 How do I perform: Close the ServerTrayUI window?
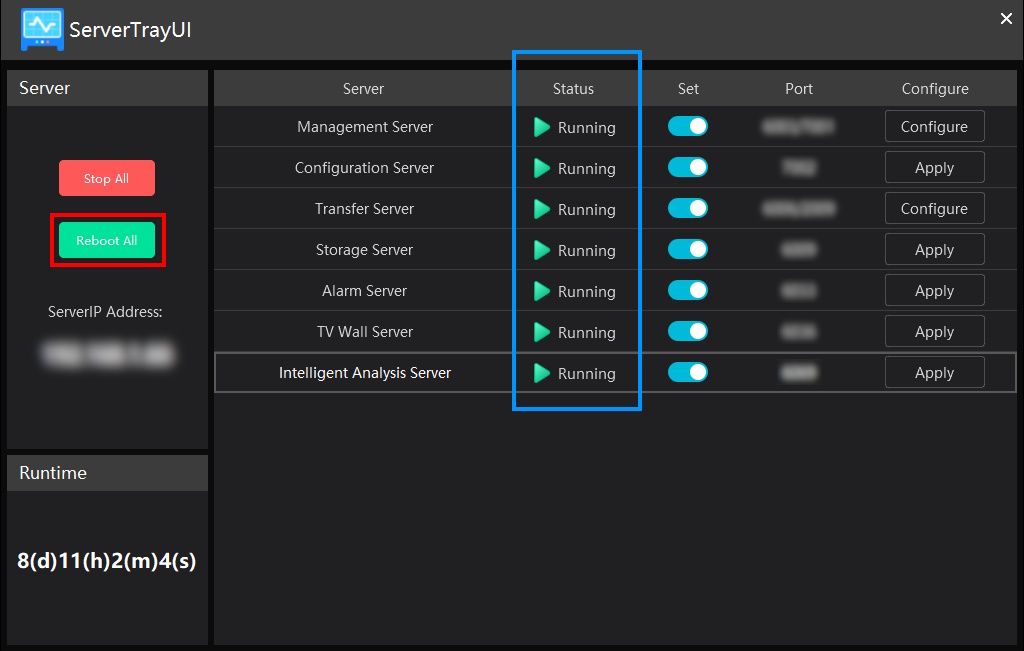point(1006,19)
